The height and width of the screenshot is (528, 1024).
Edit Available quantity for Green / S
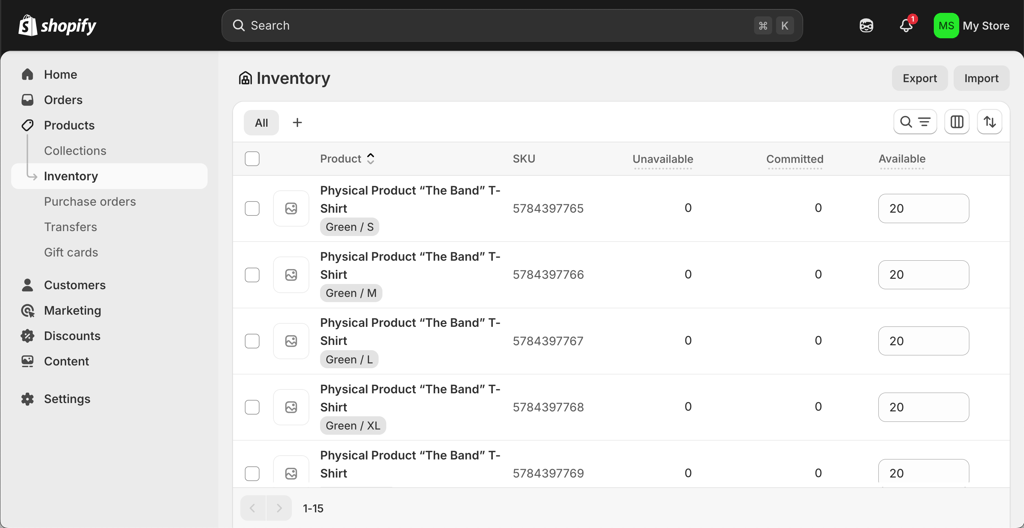coord(923,208)
